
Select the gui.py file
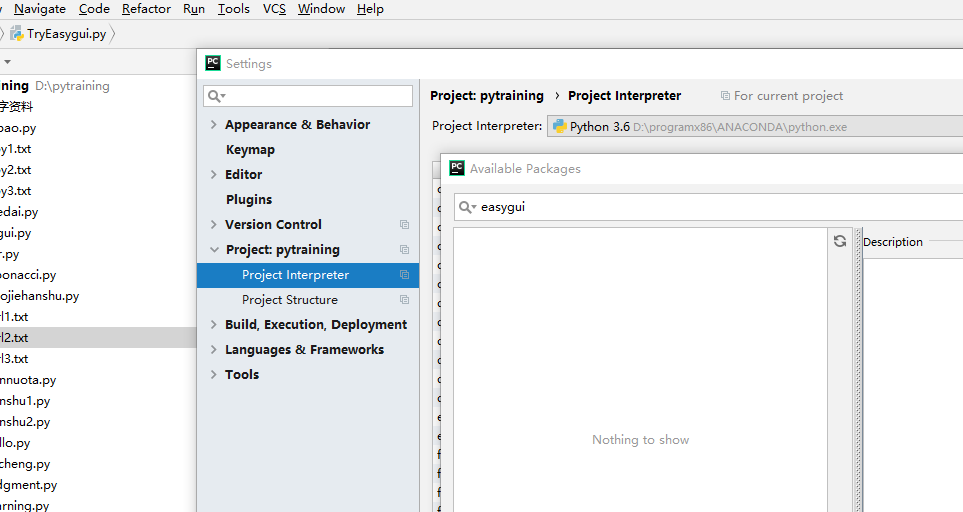pos(16,233)
